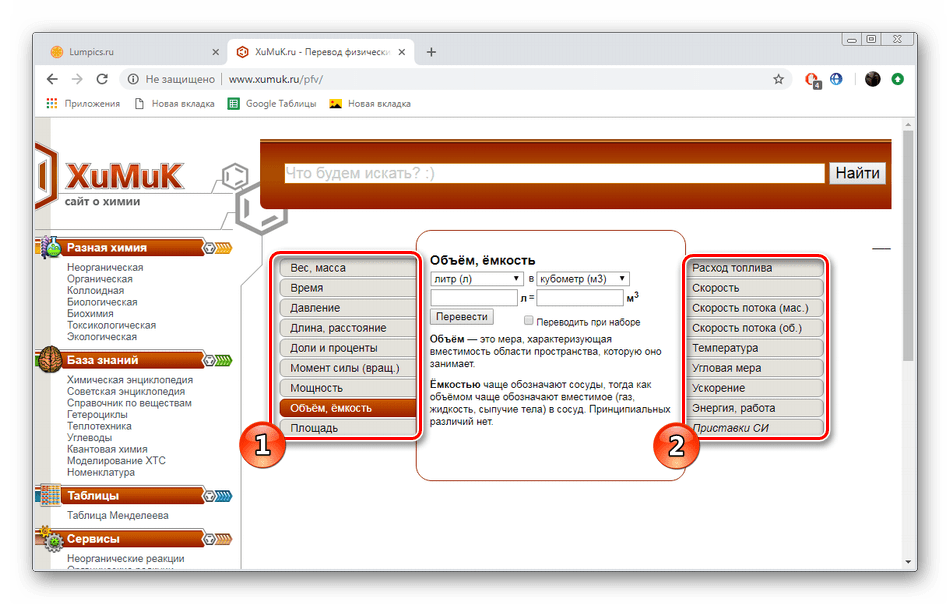
Task: Go back with the browser back arrow
Action: [x=52, y=79]
